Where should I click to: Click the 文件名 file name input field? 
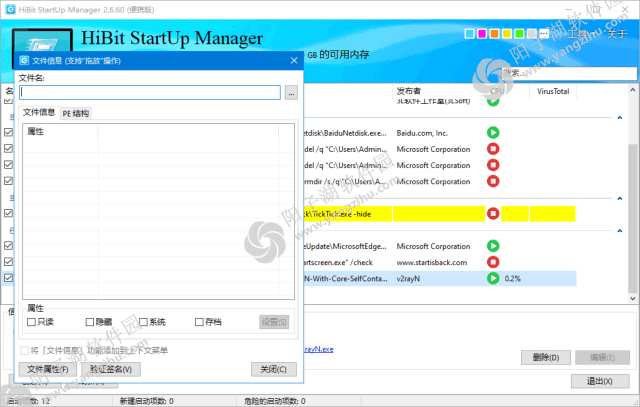point(150,92)
